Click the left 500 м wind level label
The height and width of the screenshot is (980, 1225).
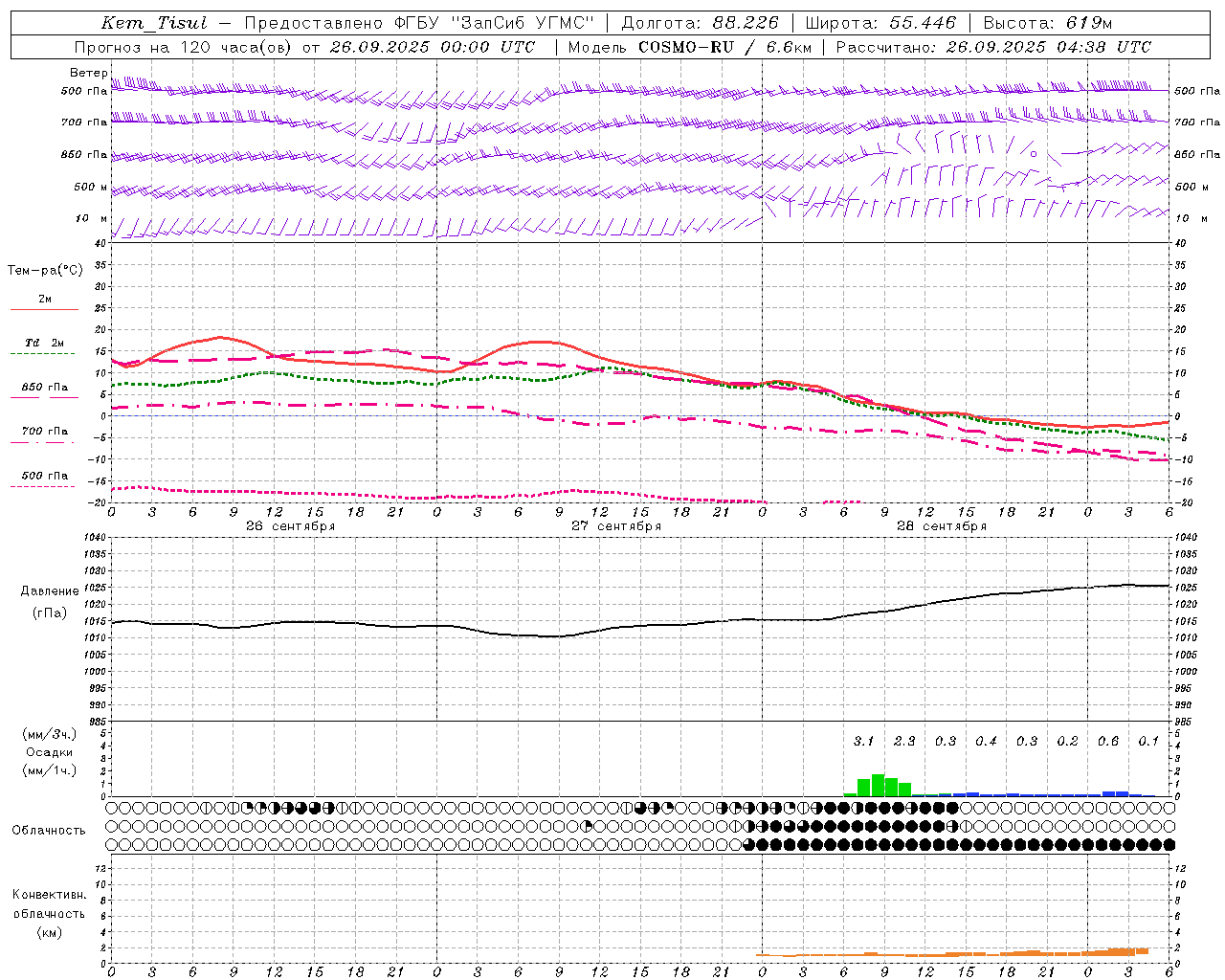click(91, 187)
